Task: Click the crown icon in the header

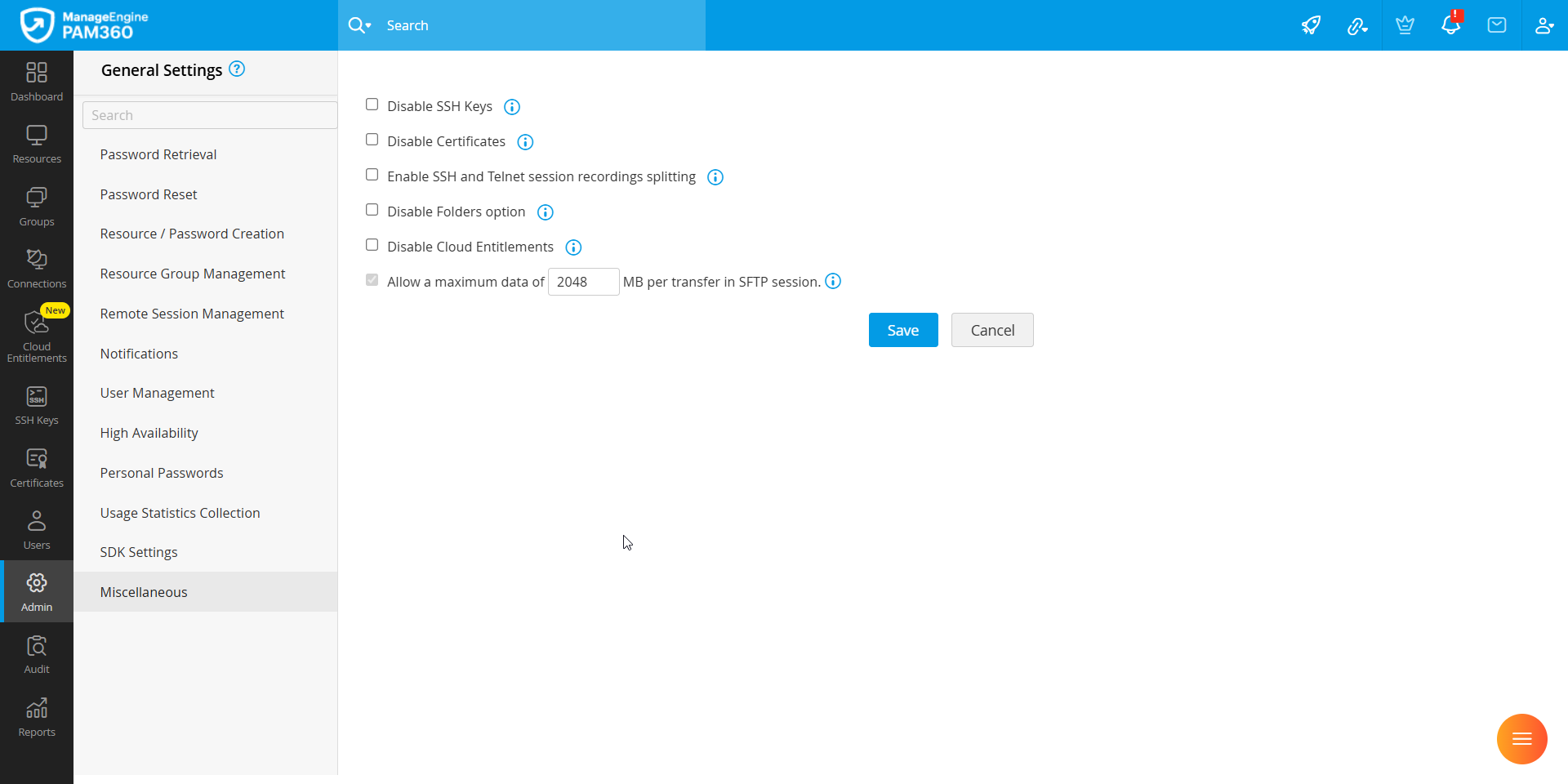Action: (1405, 25)
